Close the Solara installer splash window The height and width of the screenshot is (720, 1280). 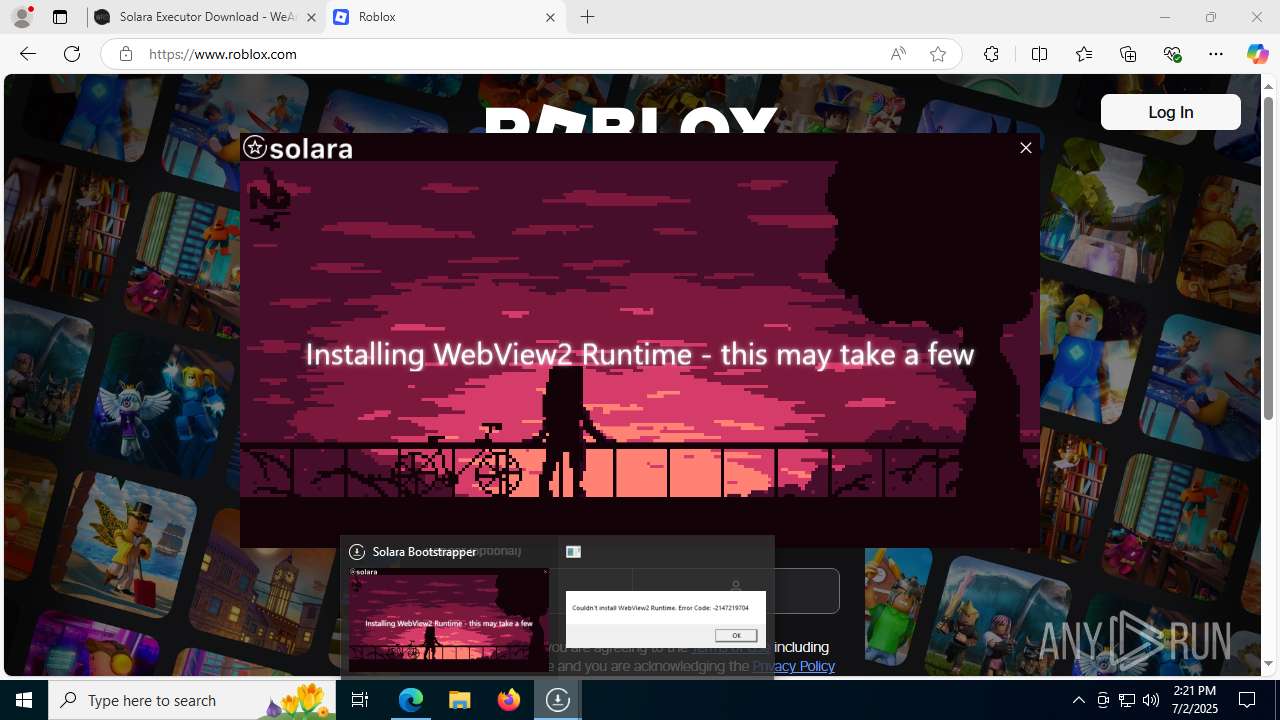1025,148
